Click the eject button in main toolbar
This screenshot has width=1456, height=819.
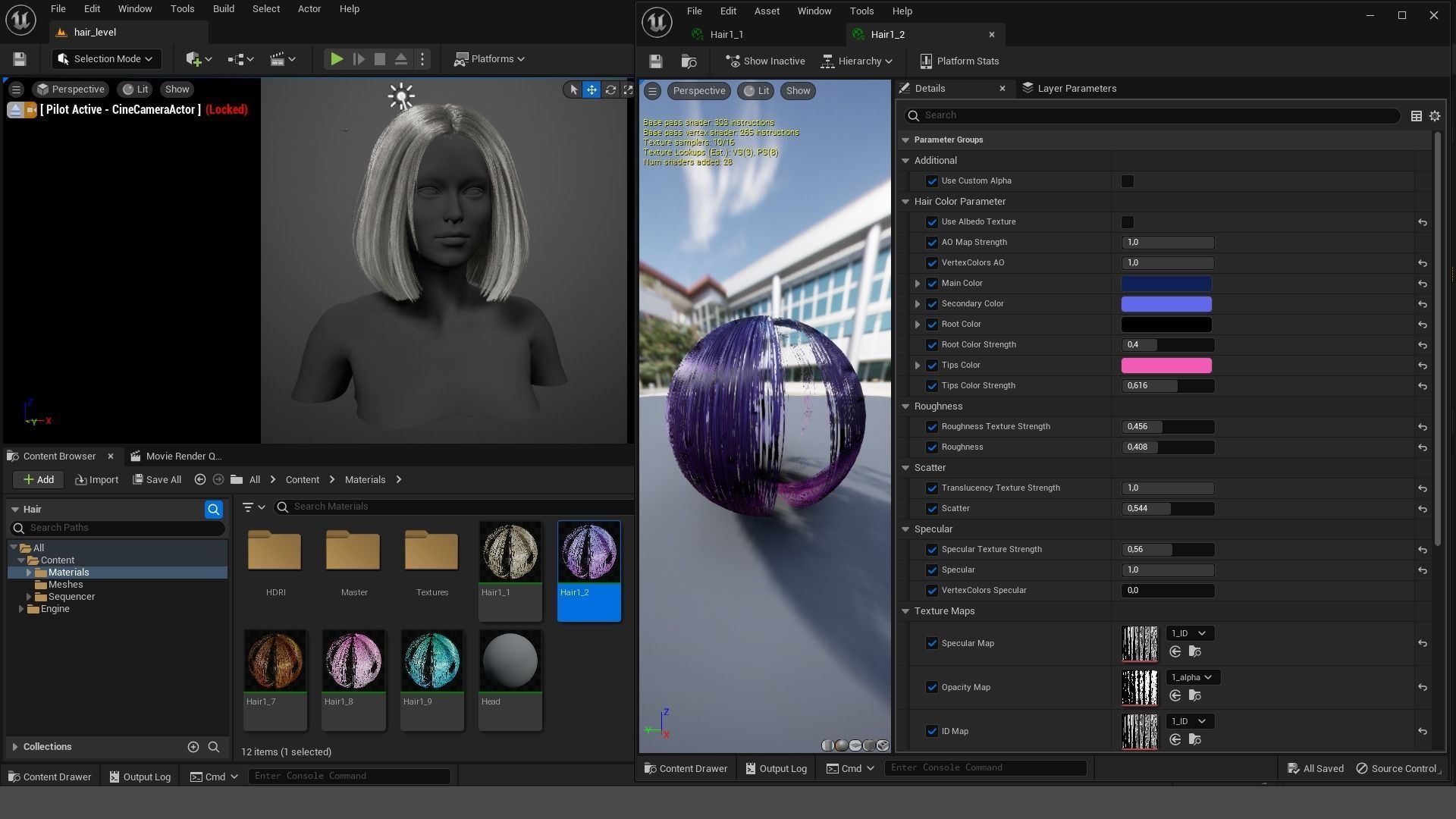(401, 59)
